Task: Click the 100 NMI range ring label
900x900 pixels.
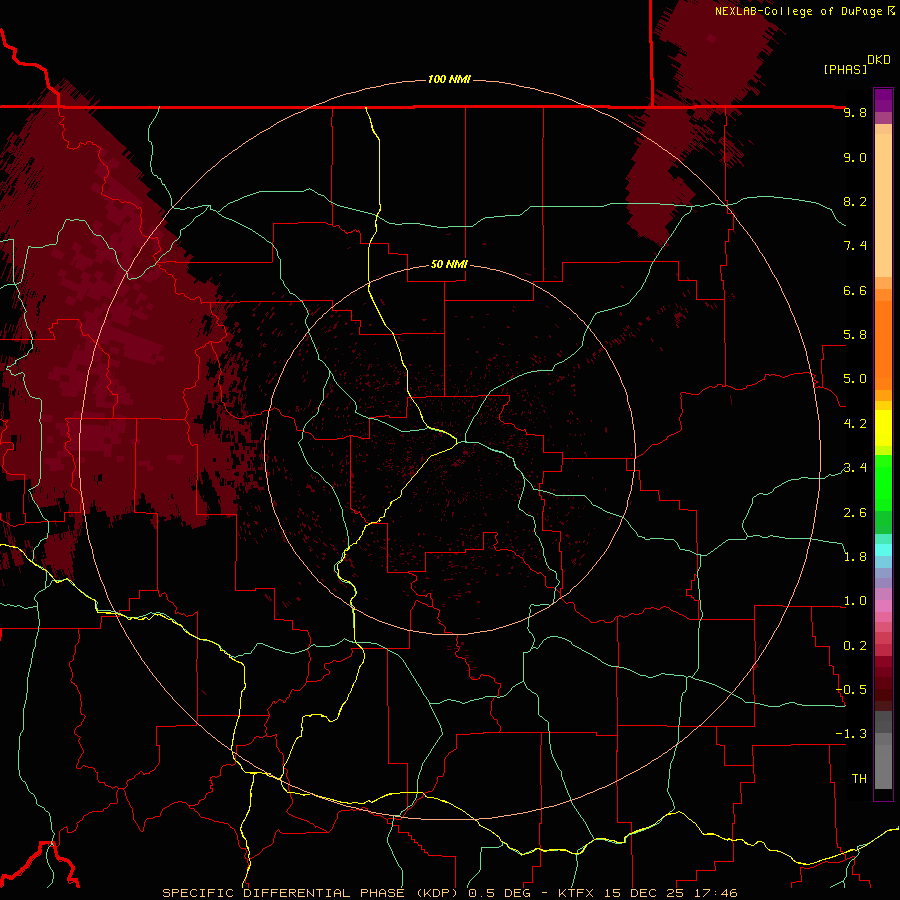Action: [x=449, y=79]
